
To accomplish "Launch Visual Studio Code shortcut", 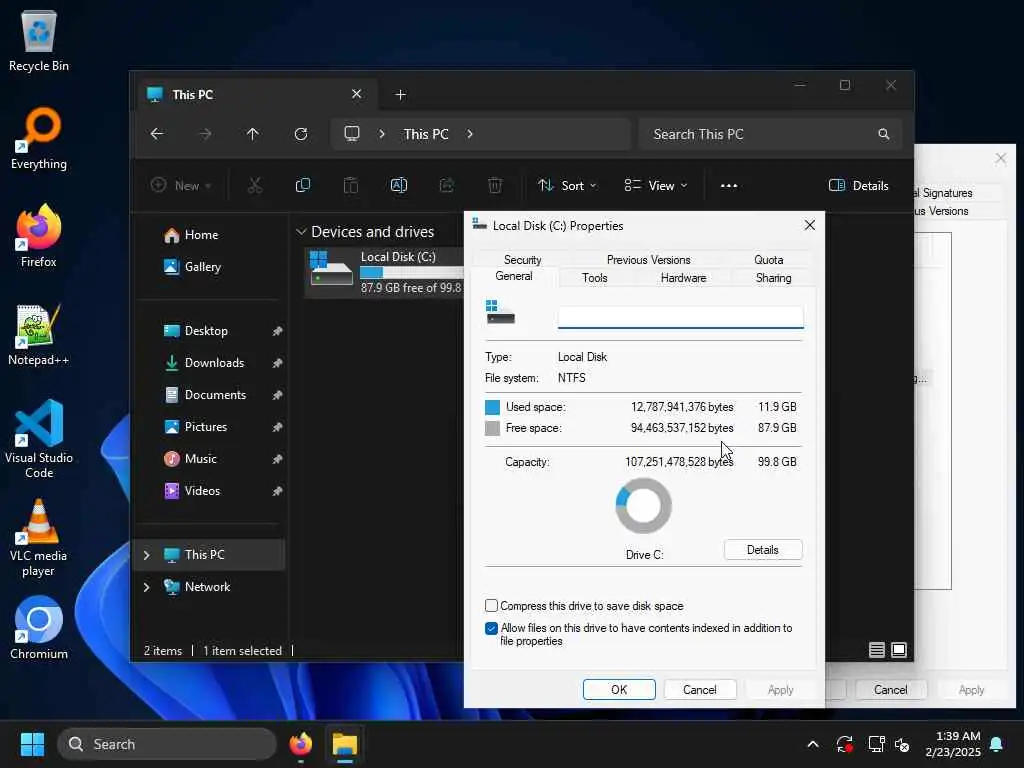I will pos(39,439).
